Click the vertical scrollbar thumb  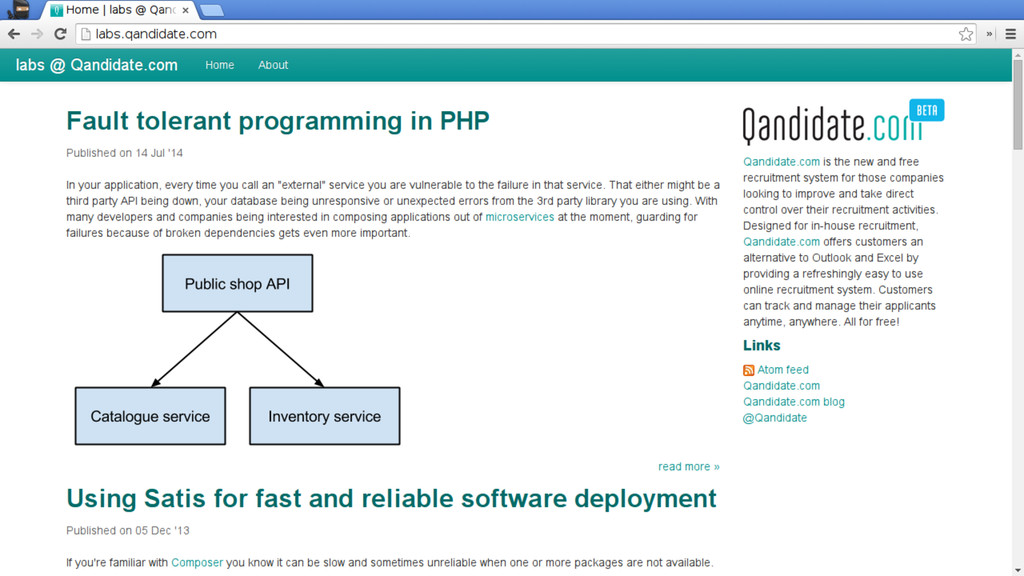pos(1017,106)
